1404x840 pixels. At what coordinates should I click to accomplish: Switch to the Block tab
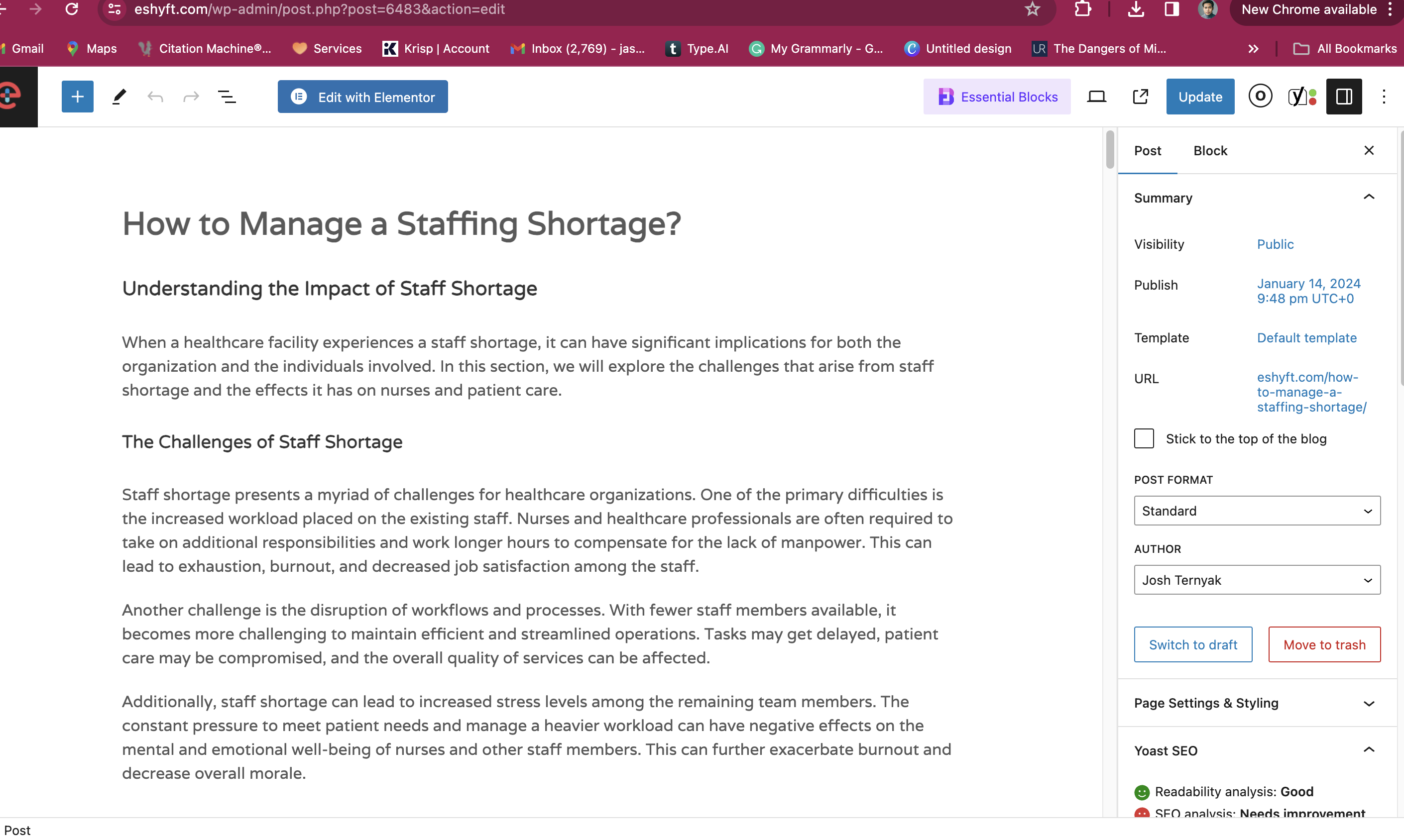click(1210, 151)
